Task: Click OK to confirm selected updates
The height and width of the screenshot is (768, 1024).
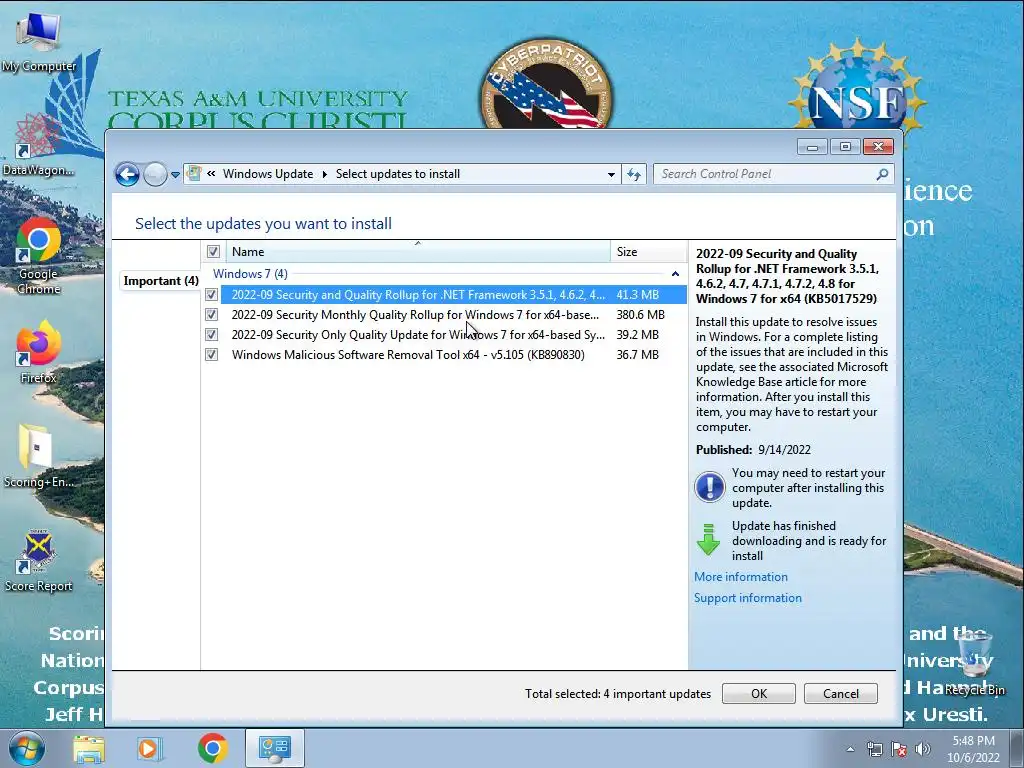Action: 759,694
